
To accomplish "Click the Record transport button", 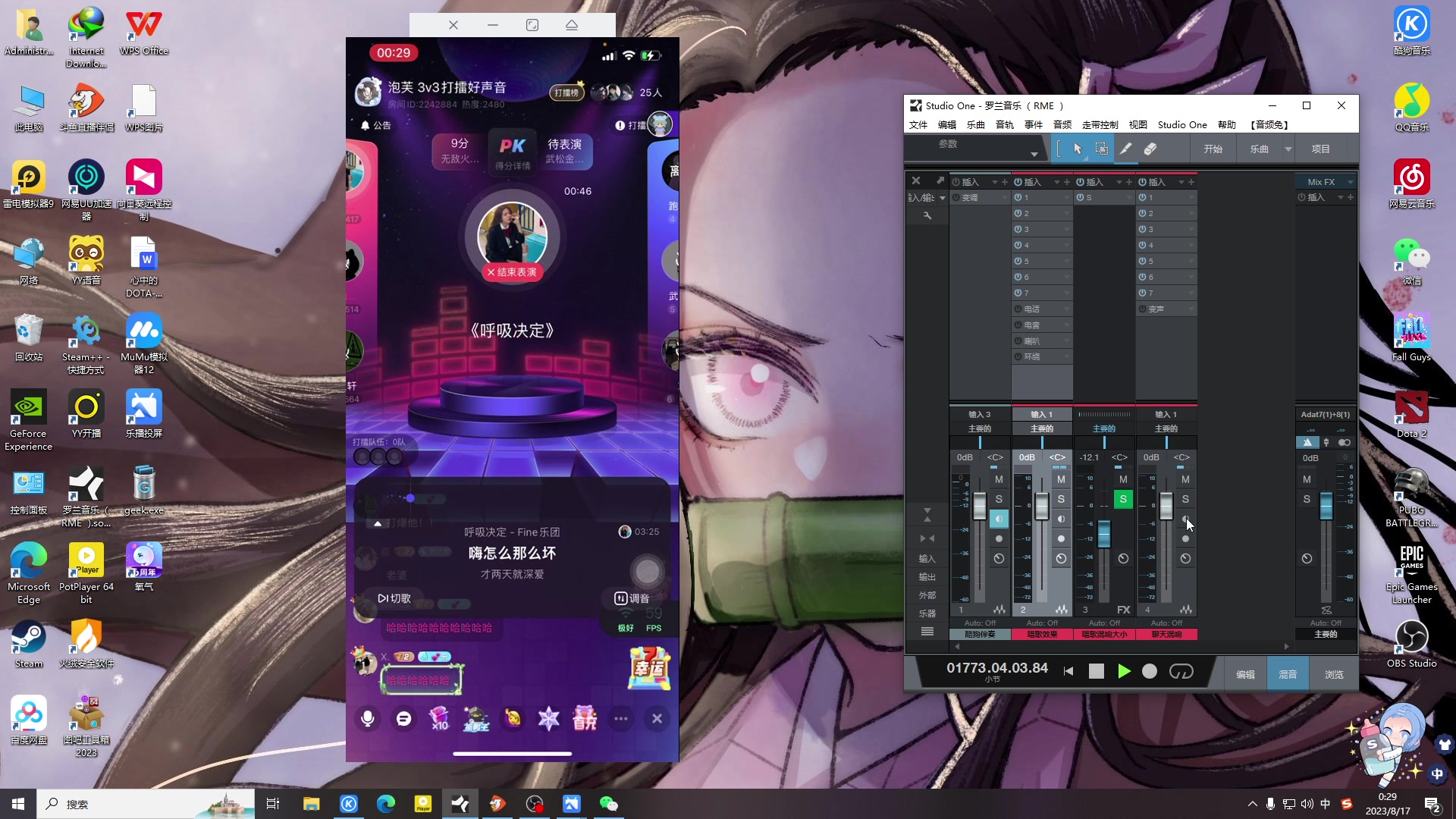I will pos(1150,671).
